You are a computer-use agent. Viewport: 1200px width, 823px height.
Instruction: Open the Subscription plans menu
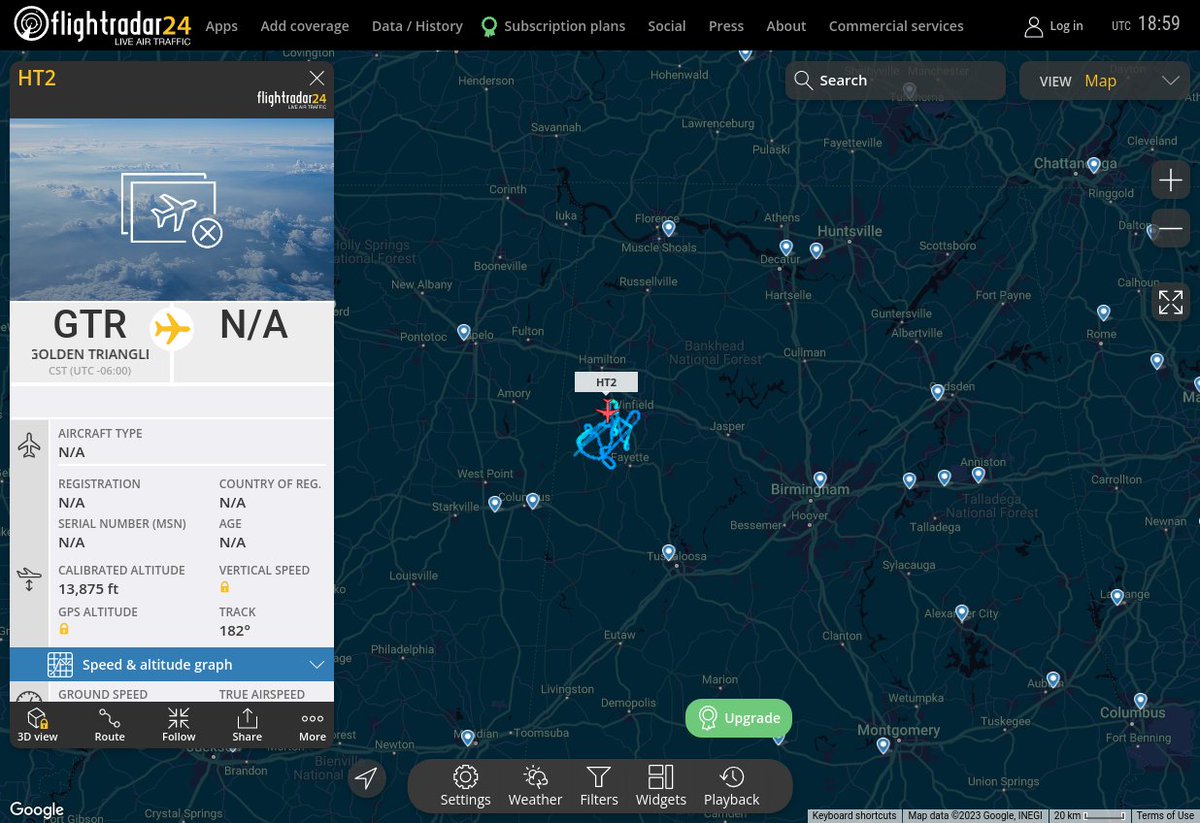[x=563, y=26]
